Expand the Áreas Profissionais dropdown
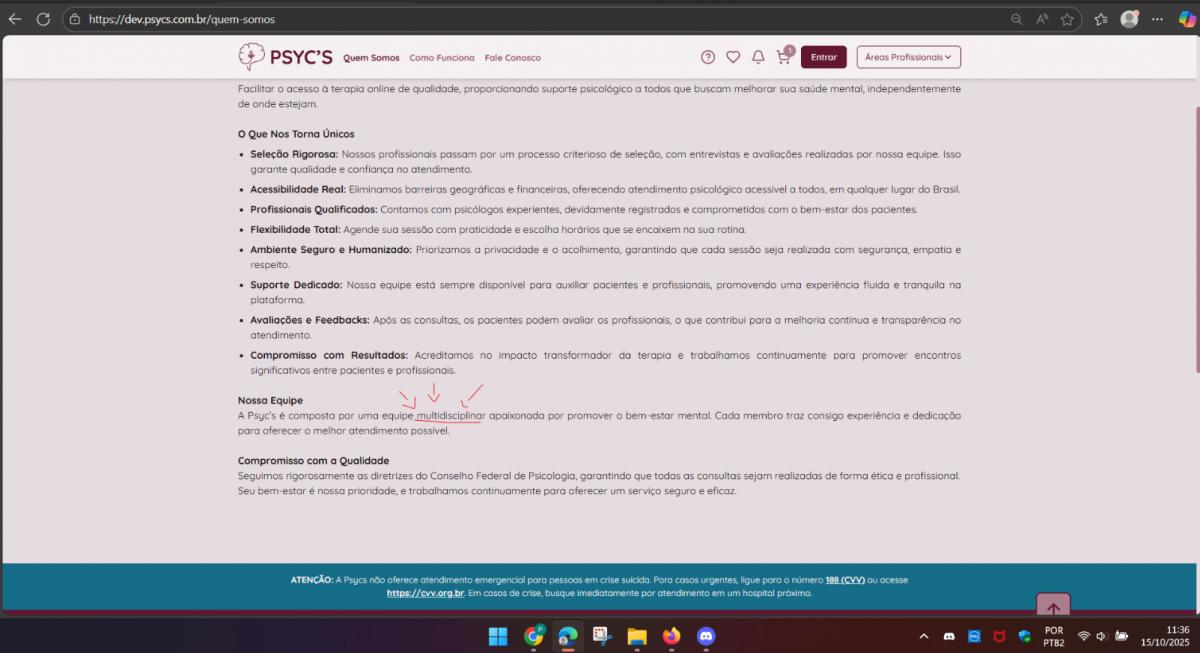This screenshot has height=653, width=1200. (908, 57)
